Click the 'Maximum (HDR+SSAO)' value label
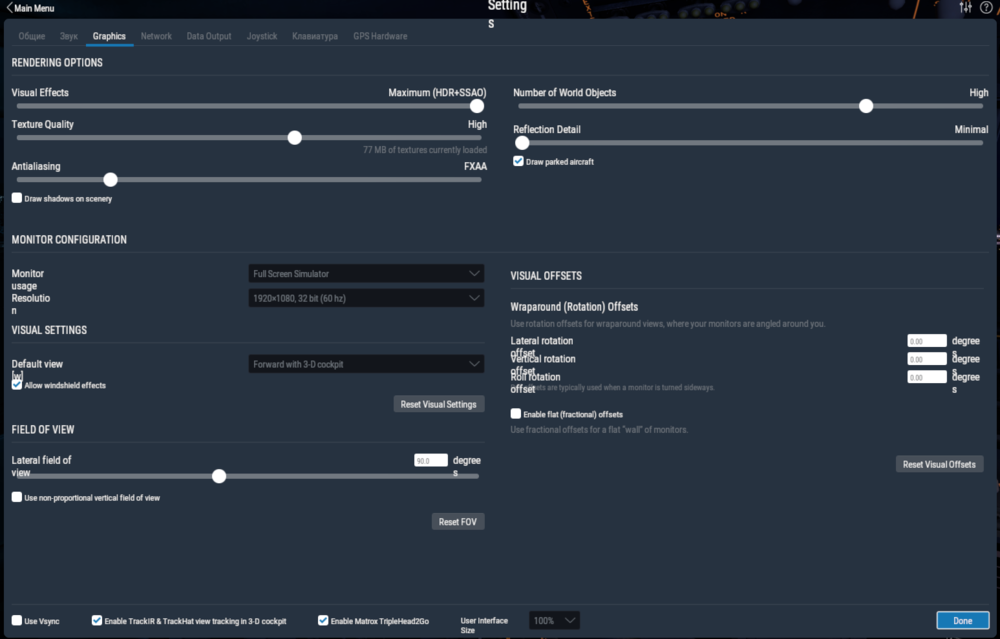Viewport: 1000px width, 639px height. 438,92
